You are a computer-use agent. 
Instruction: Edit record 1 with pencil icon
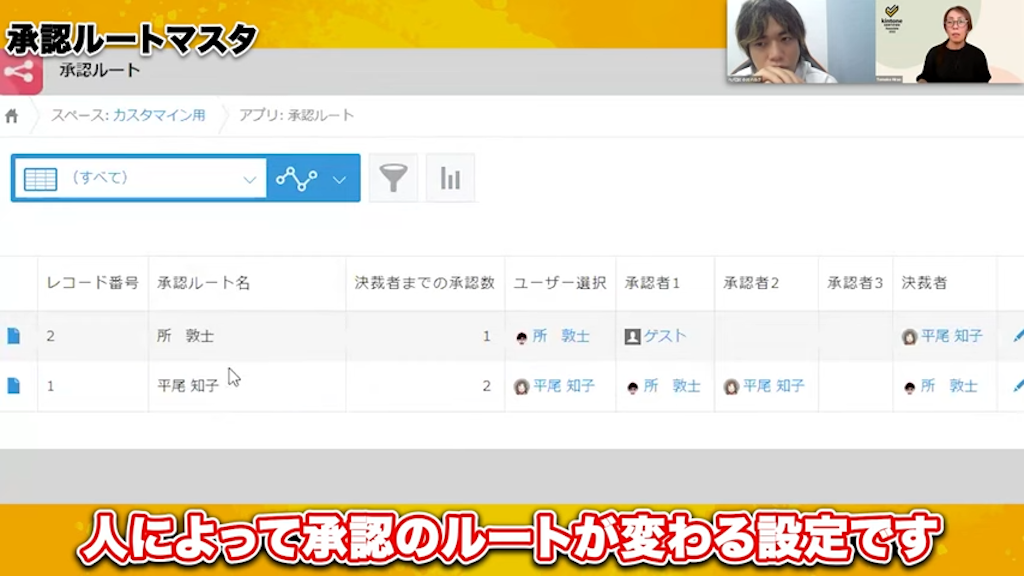(x=1017, y=386)
